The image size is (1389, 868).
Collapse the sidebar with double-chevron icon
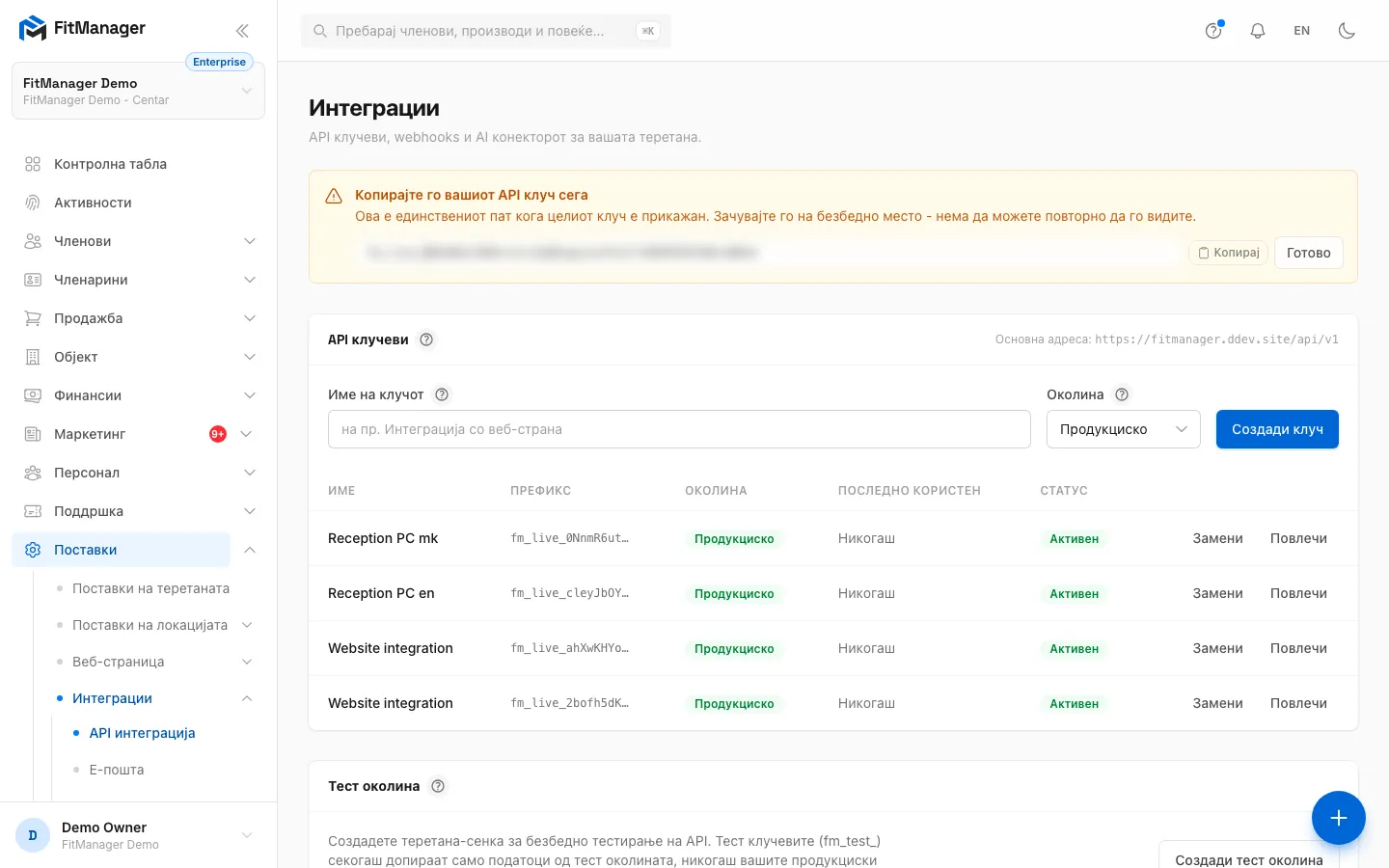[242, 31]
